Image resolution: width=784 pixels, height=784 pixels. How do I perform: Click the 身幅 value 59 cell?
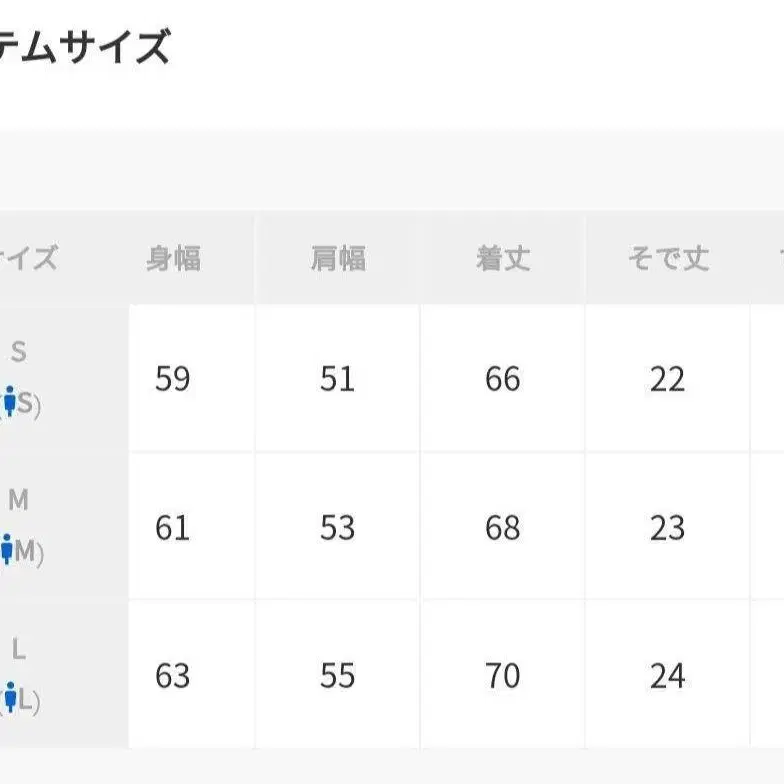tap(192, 378)
